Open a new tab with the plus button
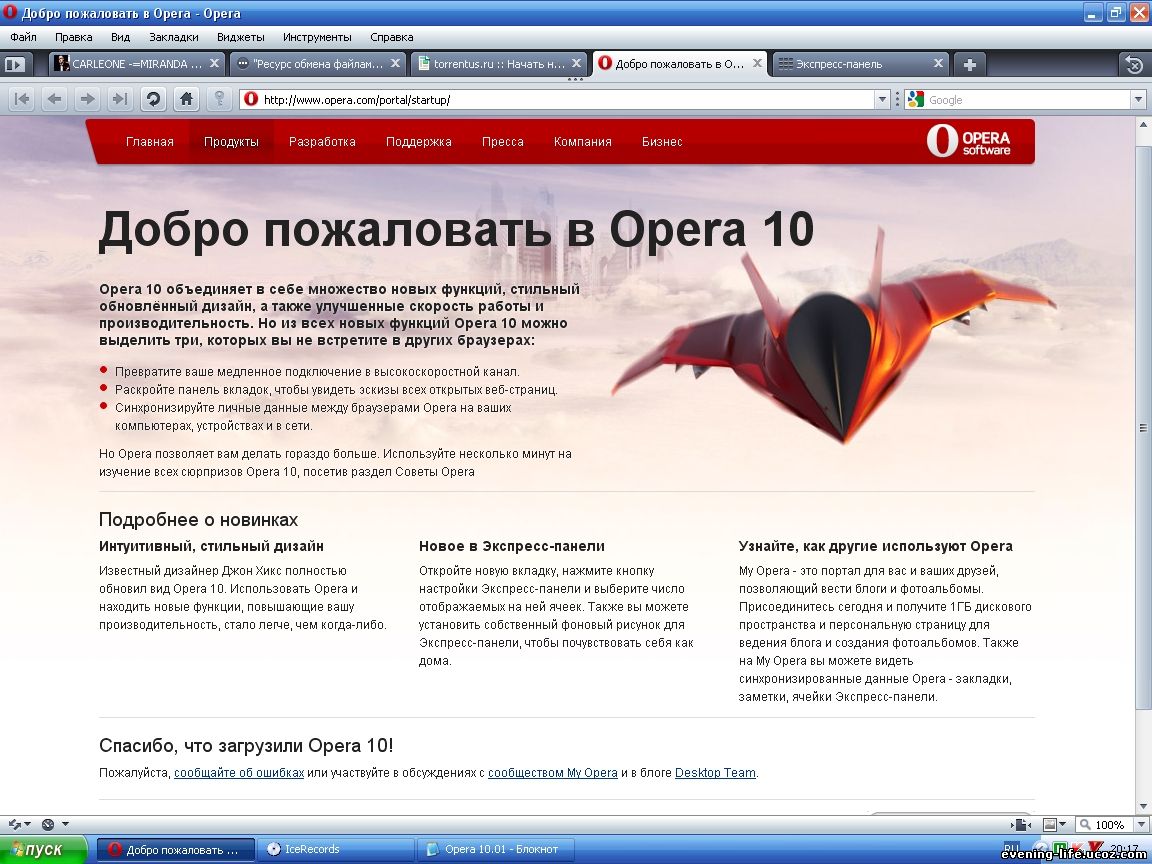Viewport: 1152px width, 864px height. [x=969, y=65]
